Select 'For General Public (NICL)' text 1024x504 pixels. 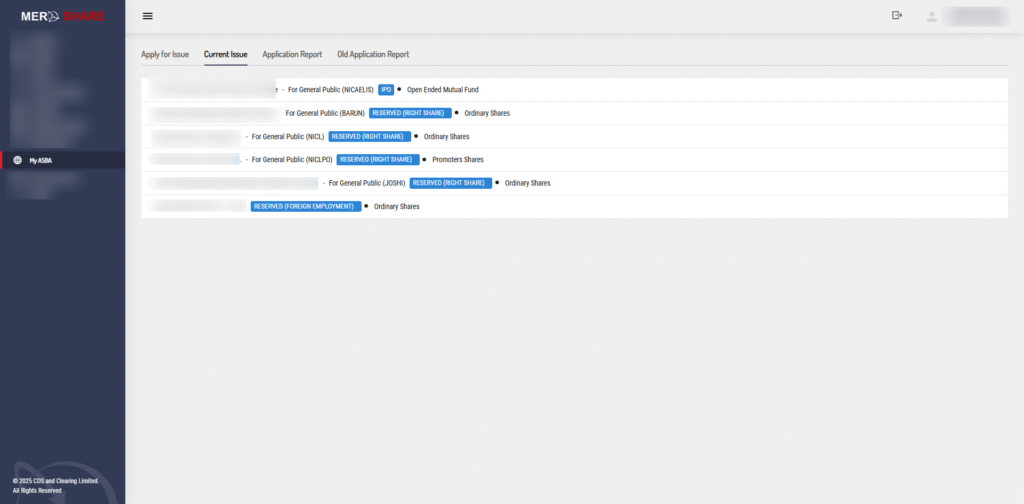288,136
